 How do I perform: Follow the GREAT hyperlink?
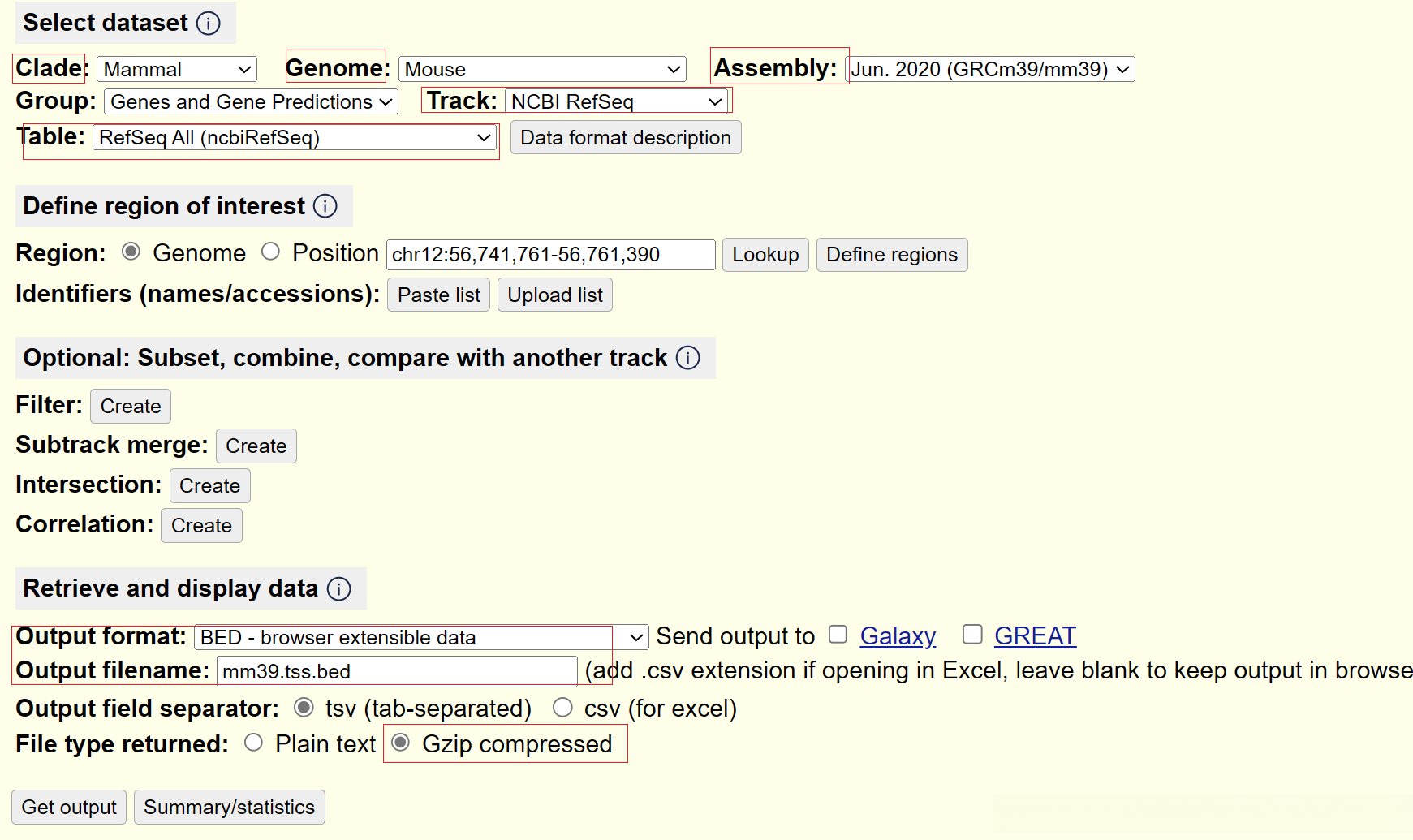click(x=1035, y=636)
